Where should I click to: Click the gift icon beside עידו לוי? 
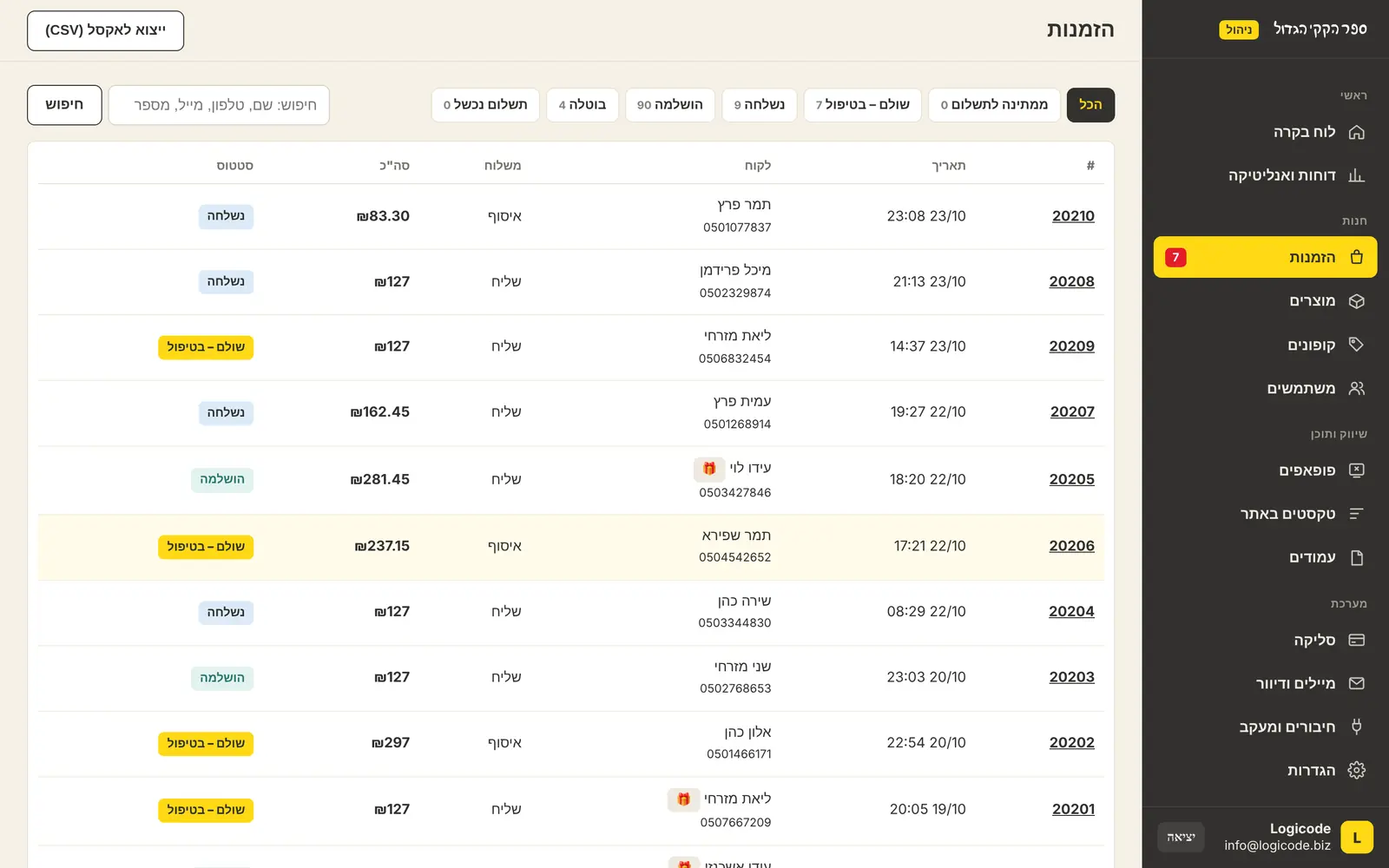(x=709, y=469)
